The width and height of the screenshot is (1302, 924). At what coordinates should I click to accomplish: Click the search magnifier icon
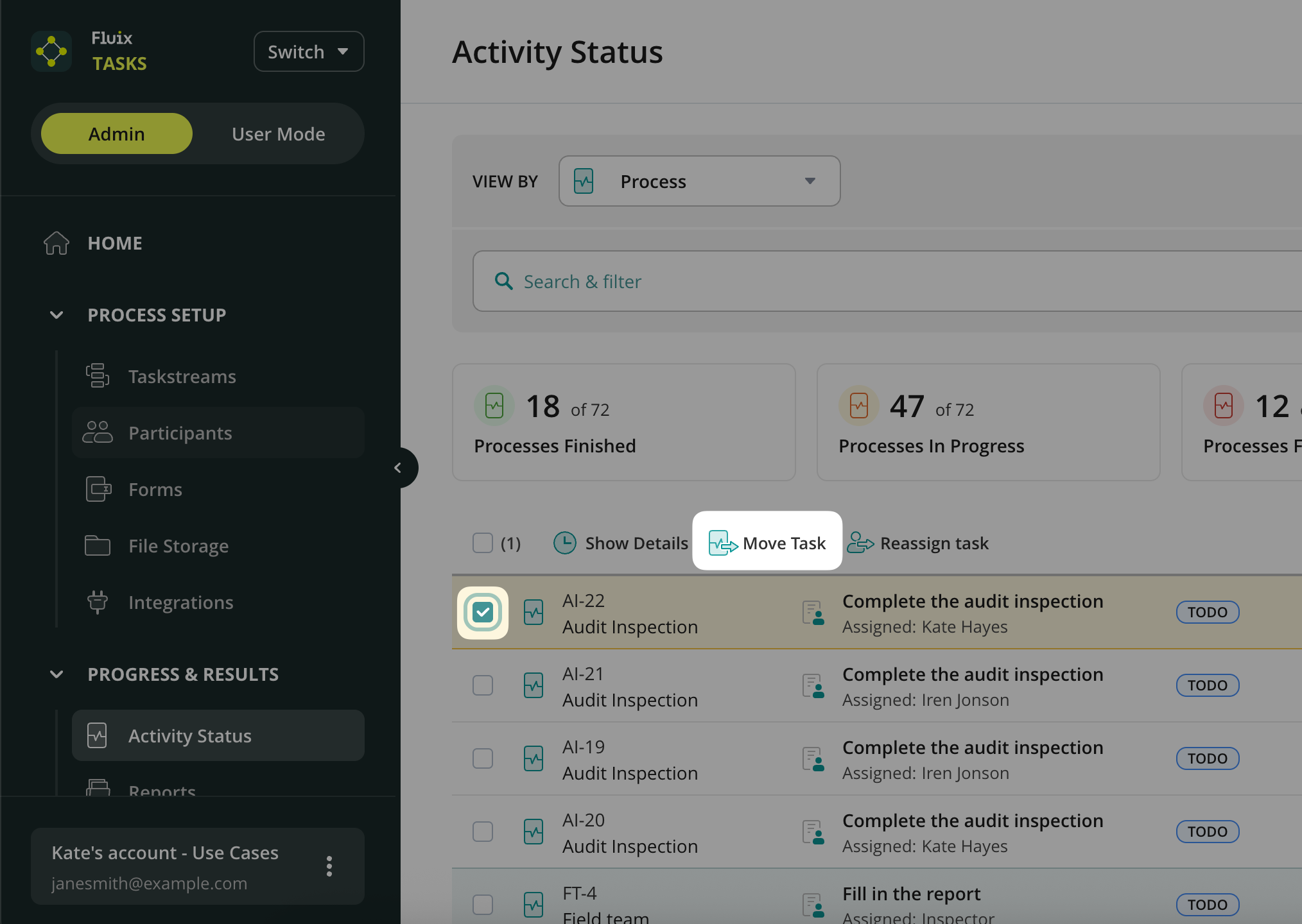point(504,281)
